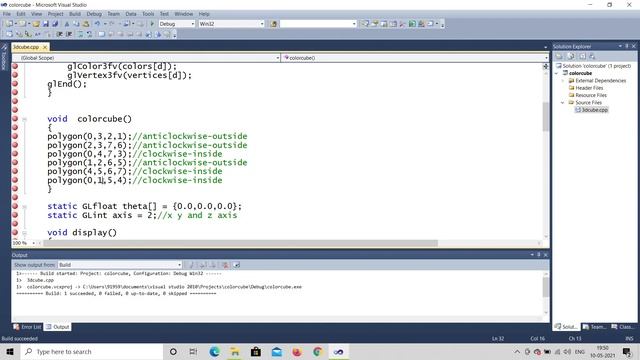The image size is (640, 360).
Task: Open Microsoft Edge from the taskbar
Action: pyautogui.click(x=214, y=351)
